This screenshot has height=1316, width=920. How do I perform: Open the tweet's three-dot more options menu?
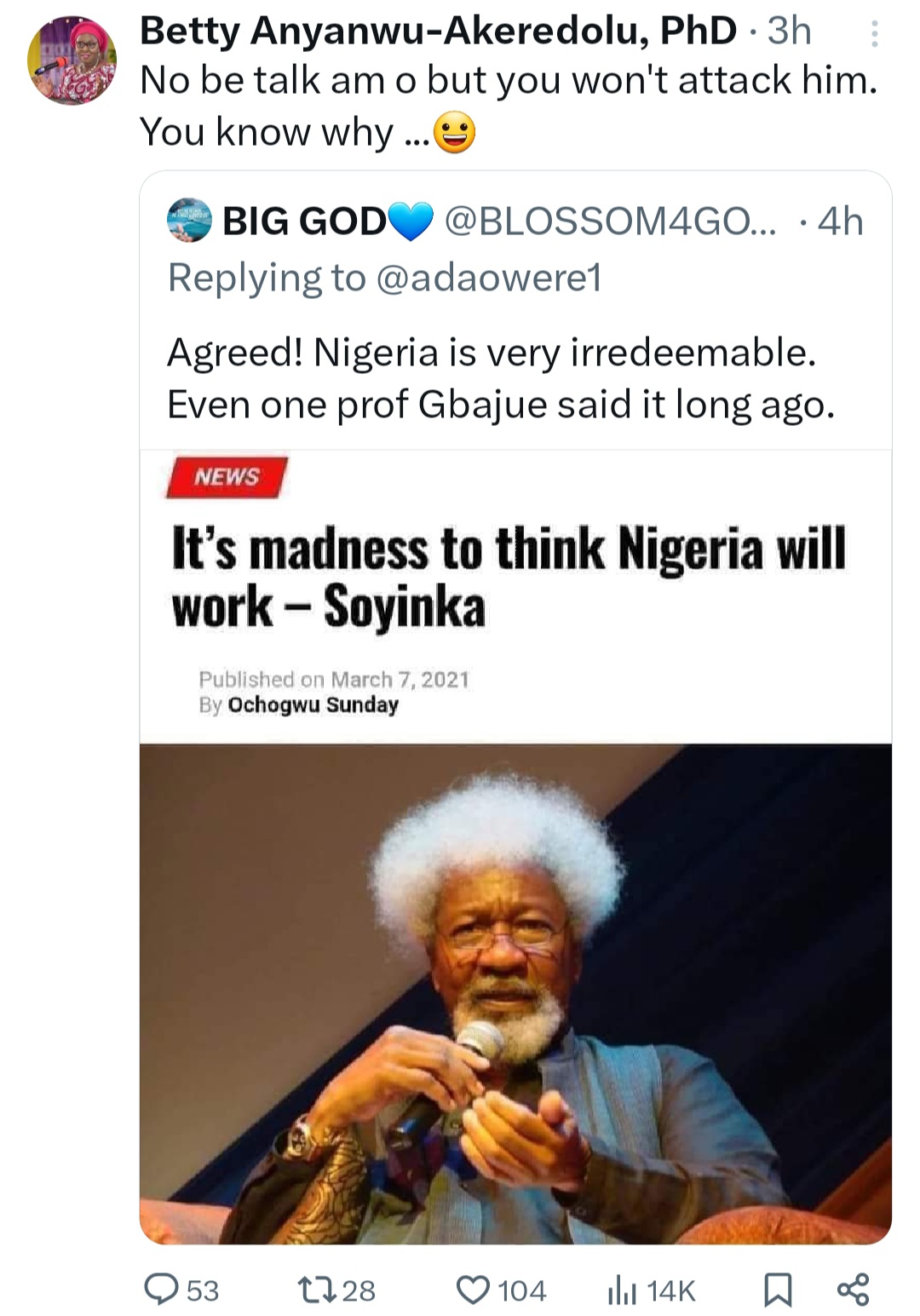pos(874,34)
